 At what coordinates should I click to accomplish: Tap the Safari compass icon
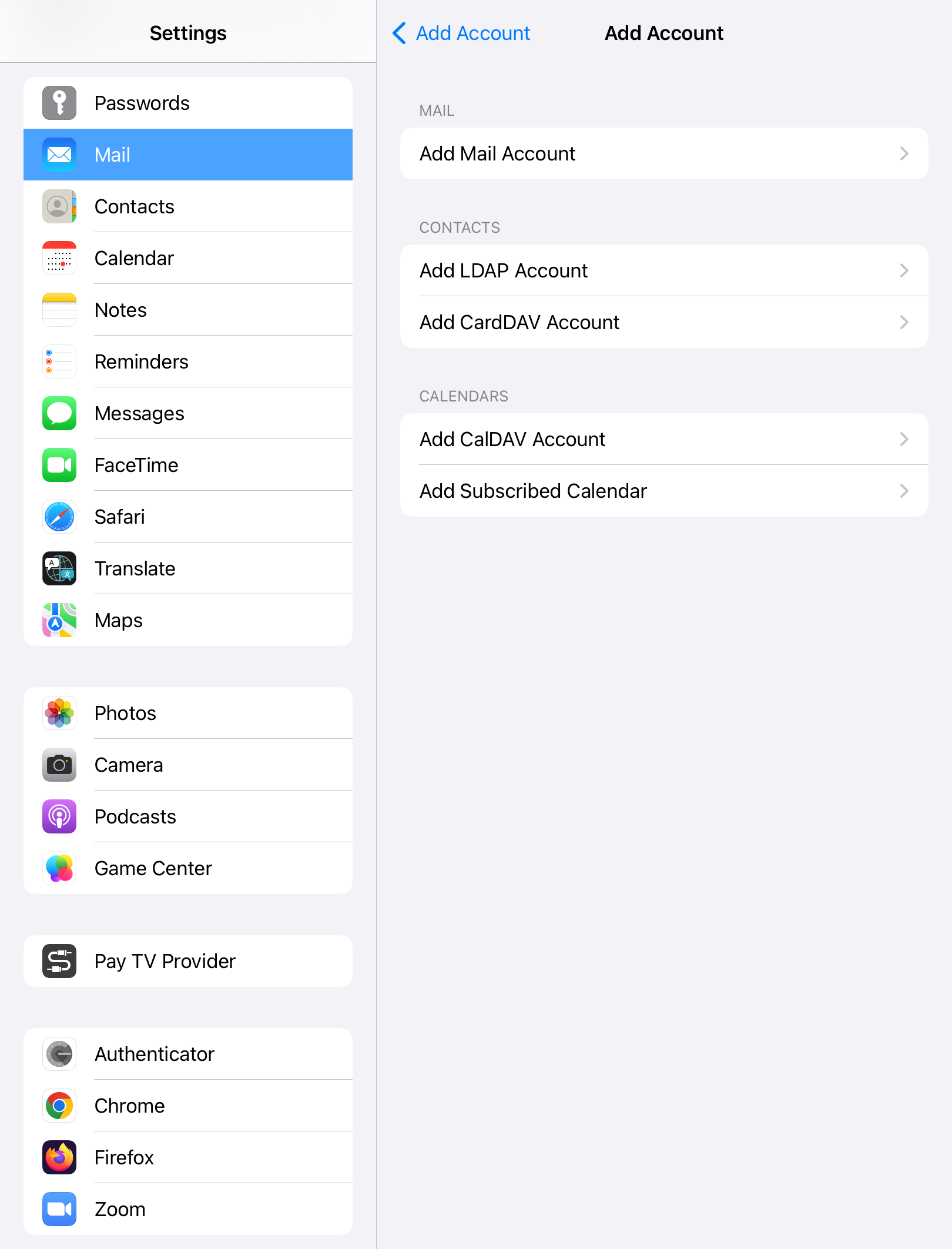pyautogui.click(x=59, y=517)
